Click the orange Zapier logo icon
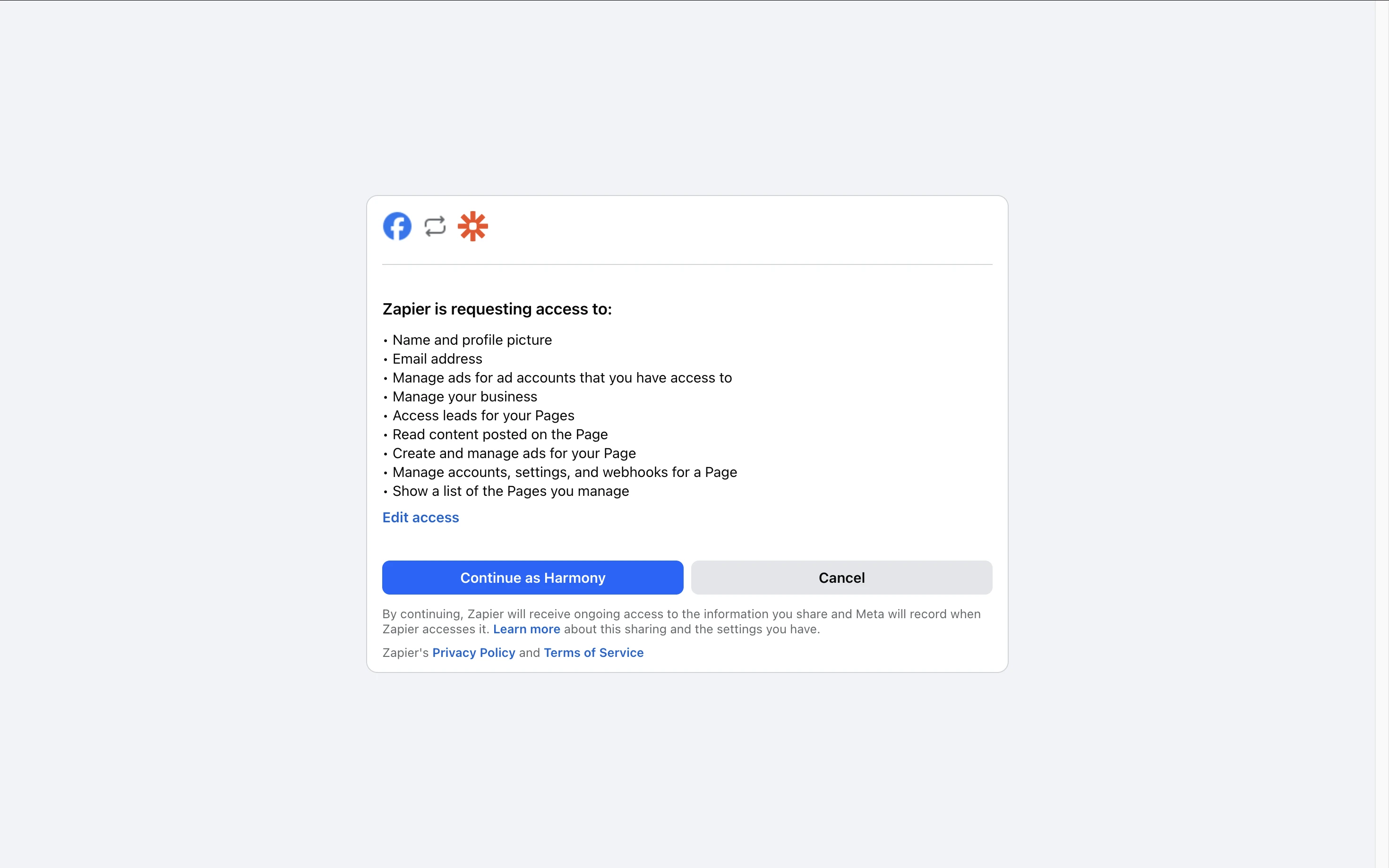The width and height of the screenshot is (1389, 868). pos(472,226)
